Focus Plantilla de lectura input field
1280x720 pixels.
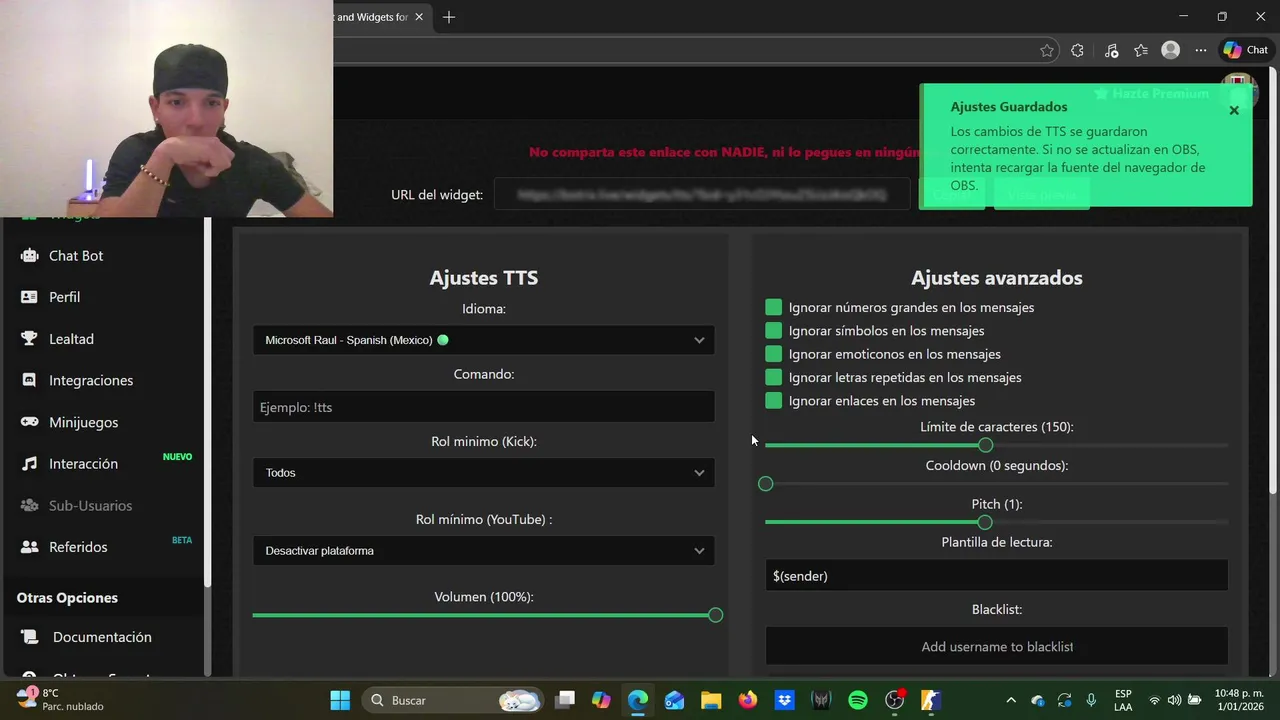coord(997,576)
